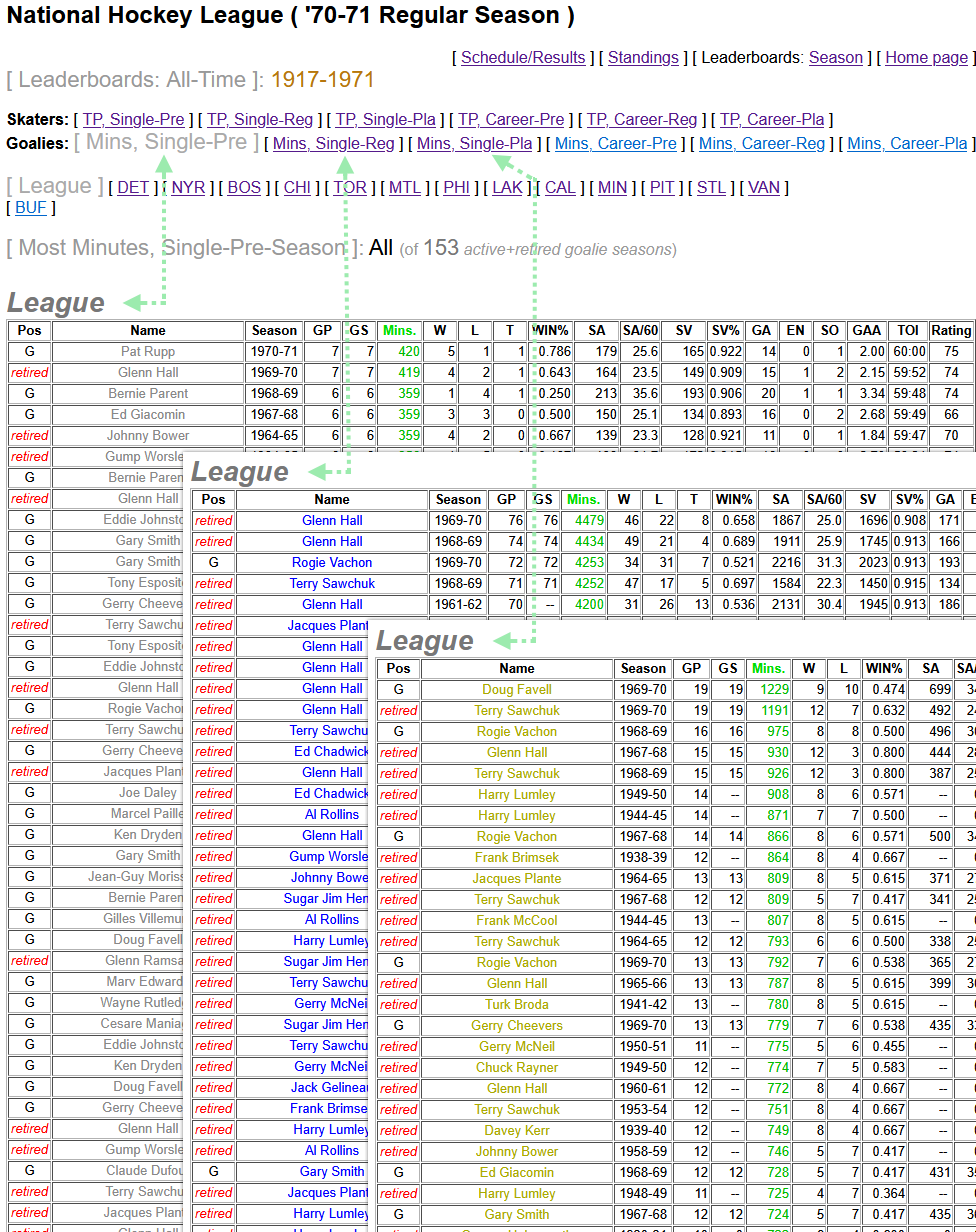Click the 'GAA' column header

coord(866,331)
